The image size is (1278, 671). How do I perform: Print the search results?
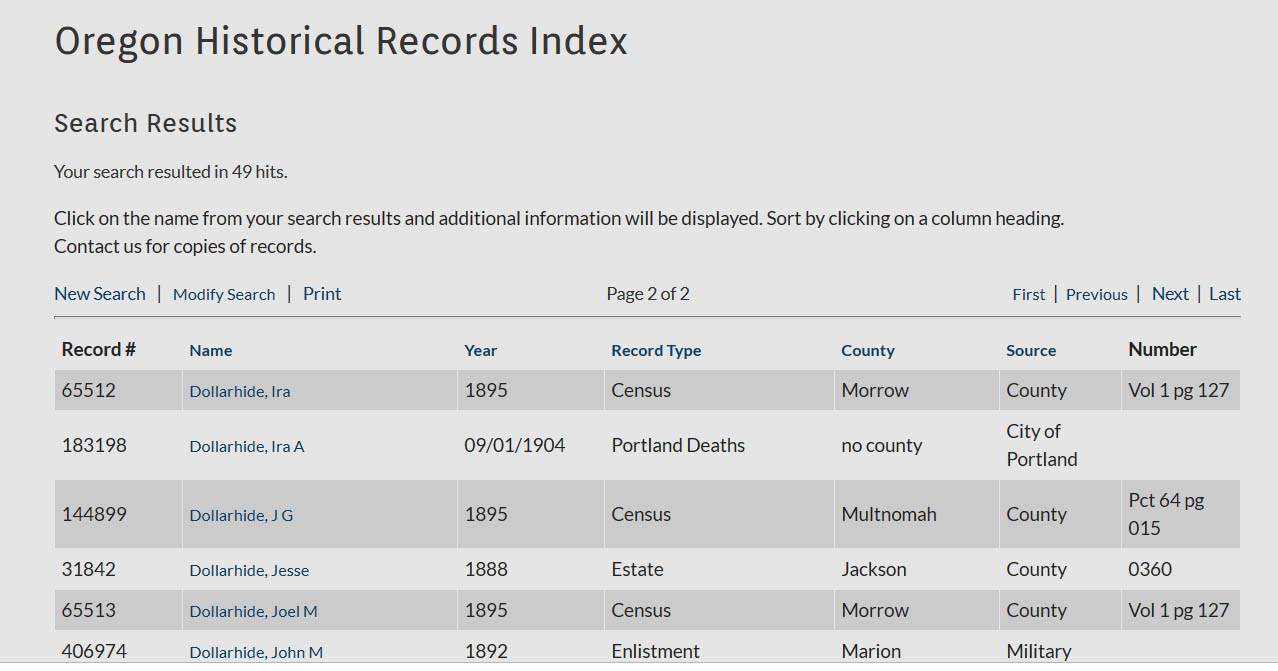pos(322,294)
